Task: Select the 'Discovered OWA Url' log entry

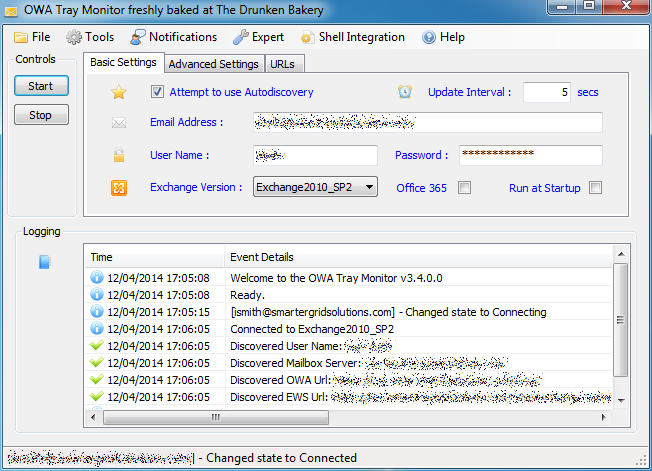Action: 348,380
